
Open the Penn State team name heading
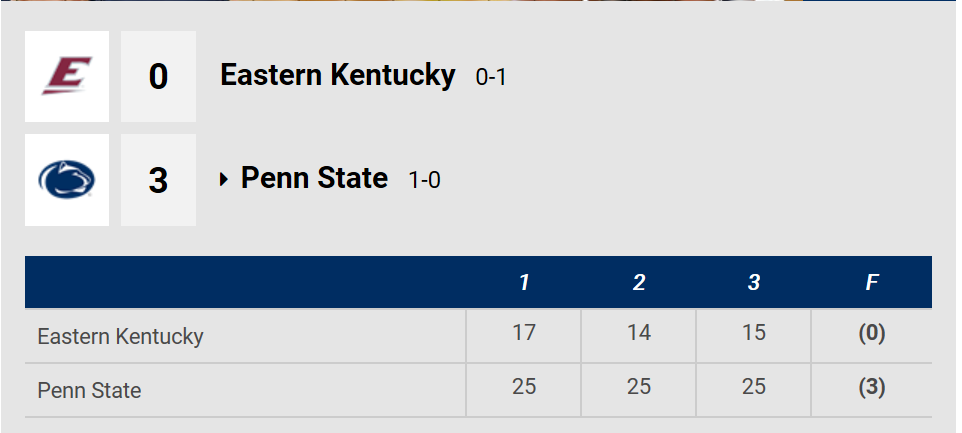point(314,178)
